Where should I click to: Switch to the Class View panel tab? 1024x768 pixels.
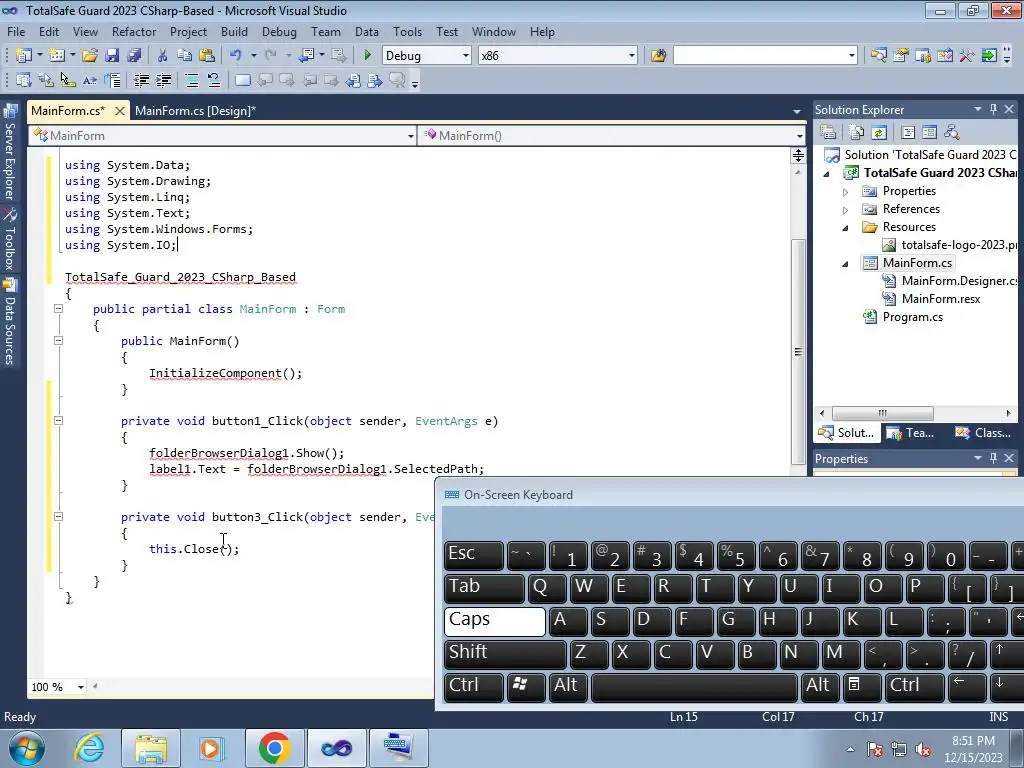(x=984, y=432)
